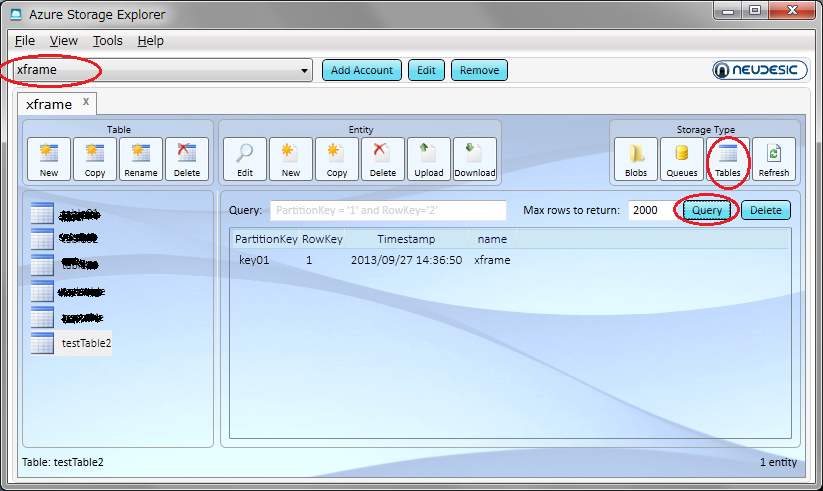Click the New table icon
Viewport: 823px width, 491px height.
click(x=49, y=159)
